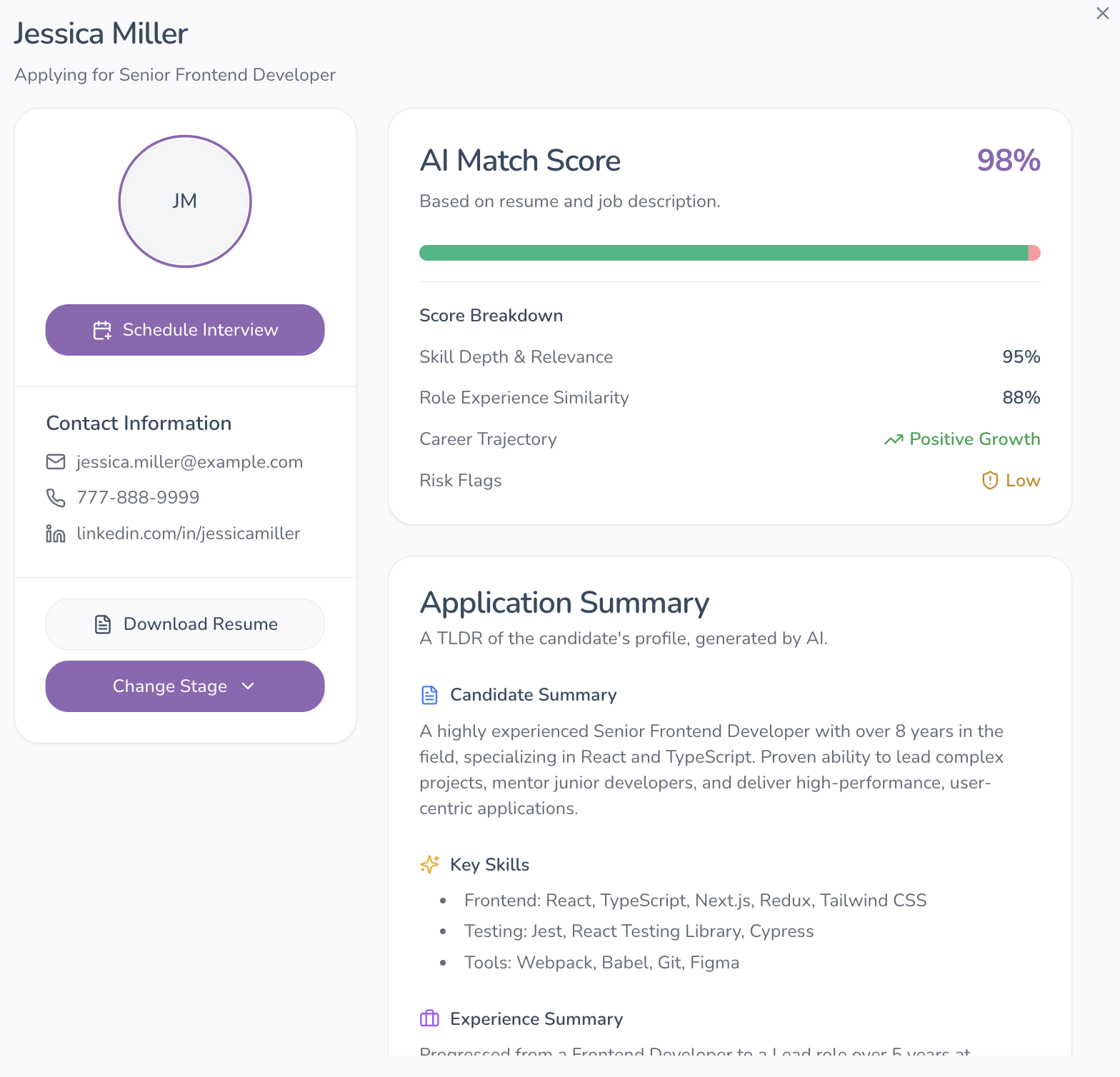The image size is (1120, 1077).
Task: Click the shield icon next to Low risk
Action: (990, 481)
